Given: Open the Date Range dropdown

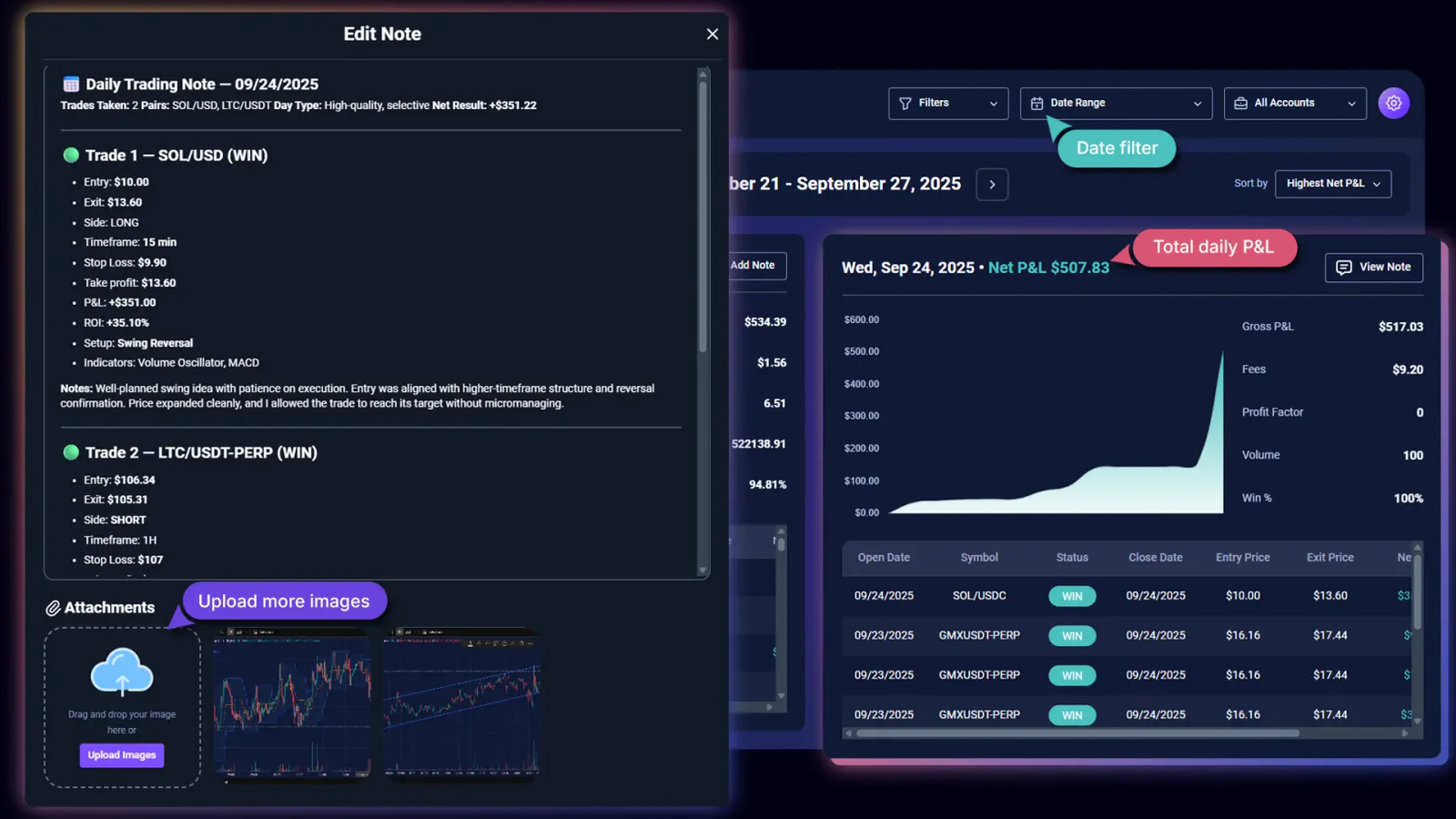Looking at the screenshot, I should [x=1197, y=103].
